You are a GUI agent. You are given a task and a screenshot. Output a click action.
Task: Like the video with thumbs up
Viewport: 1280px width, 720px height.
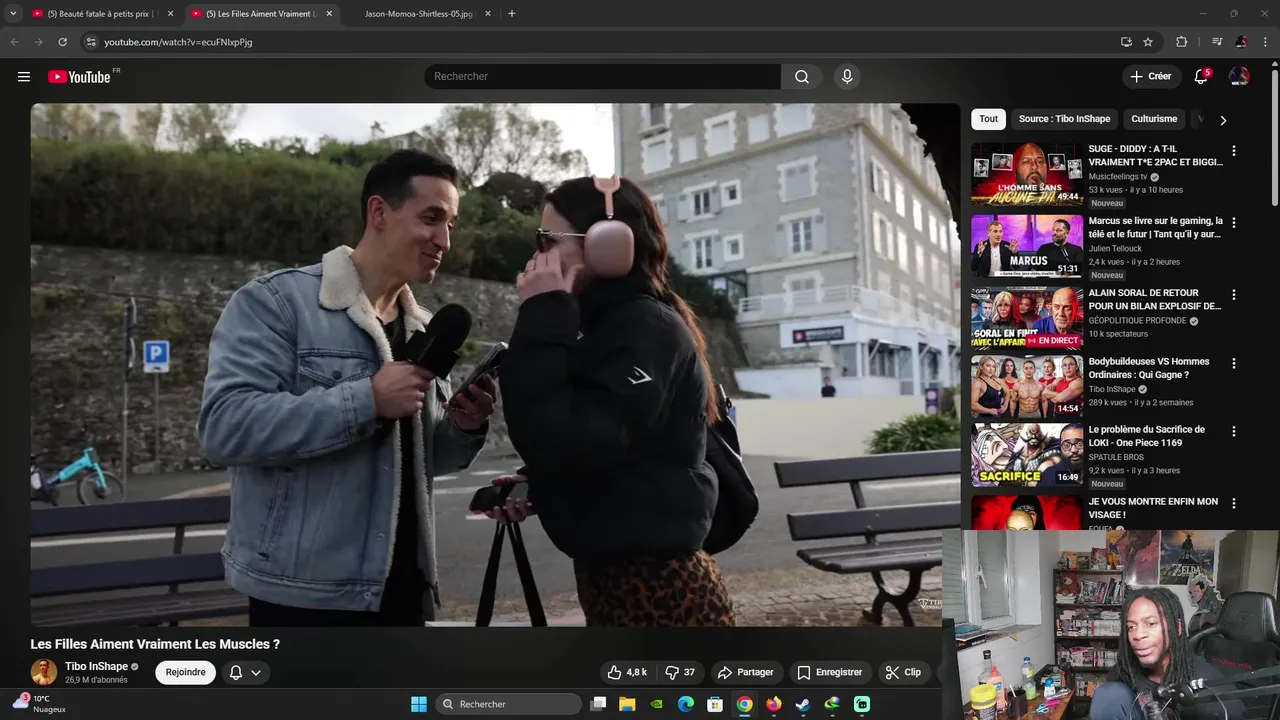627,672
